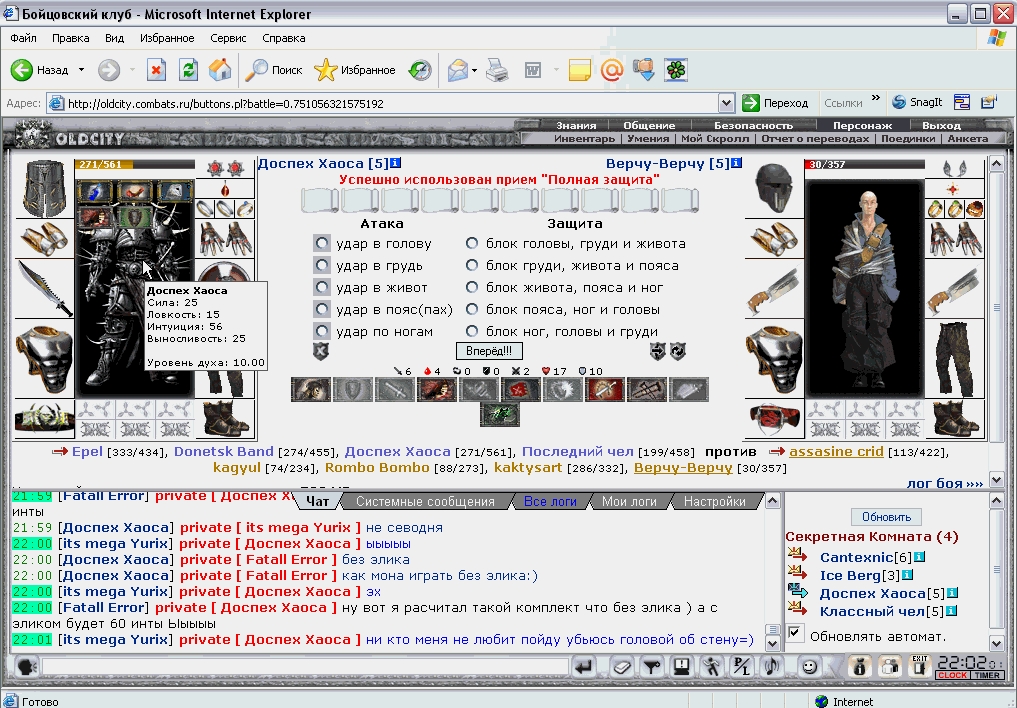Click inside the chat message input field
This screenshot has width=1017, height=708.
tap(304, 667)
